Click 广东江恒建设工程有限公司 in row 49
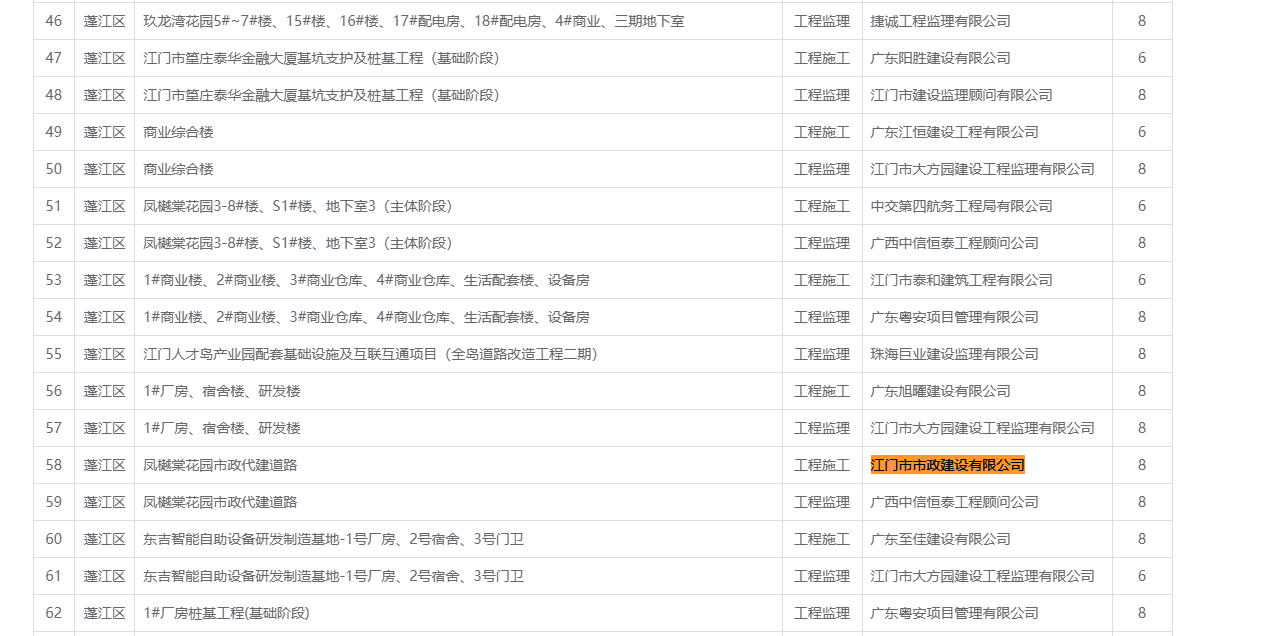 click(x=954, y=132)
